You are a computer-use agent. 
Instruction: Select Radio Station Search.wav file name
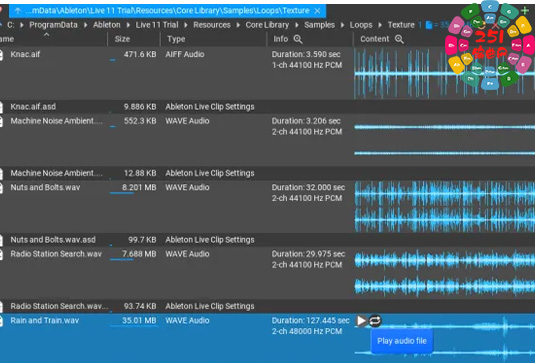[x=56, y=254]
